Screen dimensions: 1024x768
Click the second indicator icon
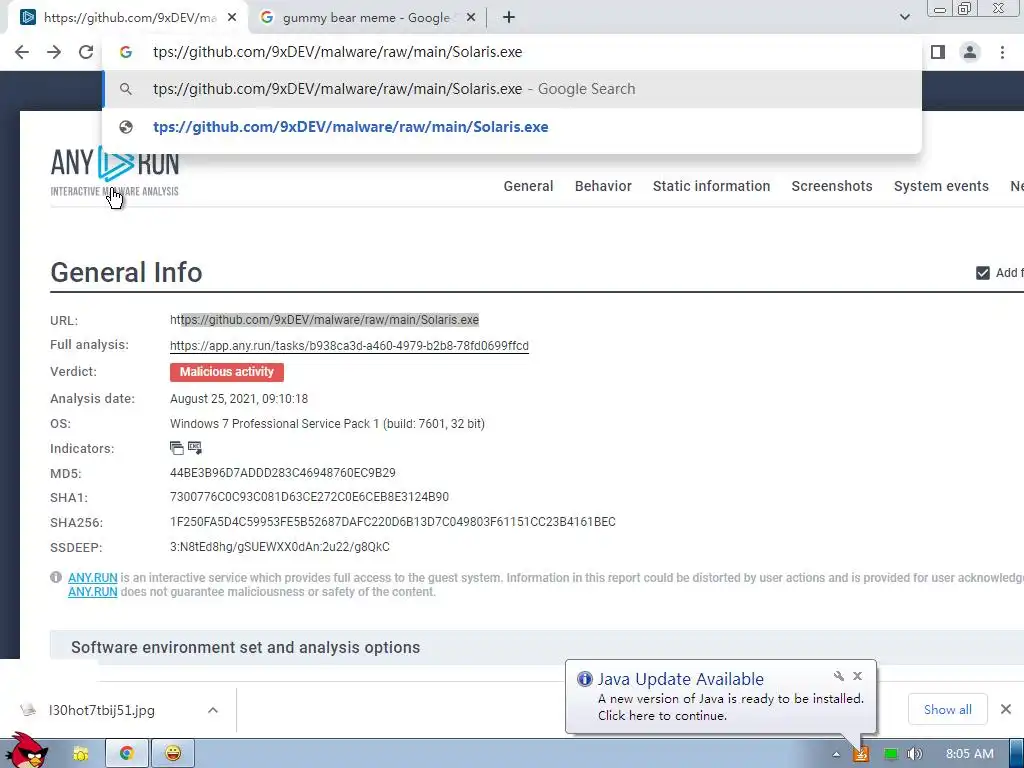[195, 448]
